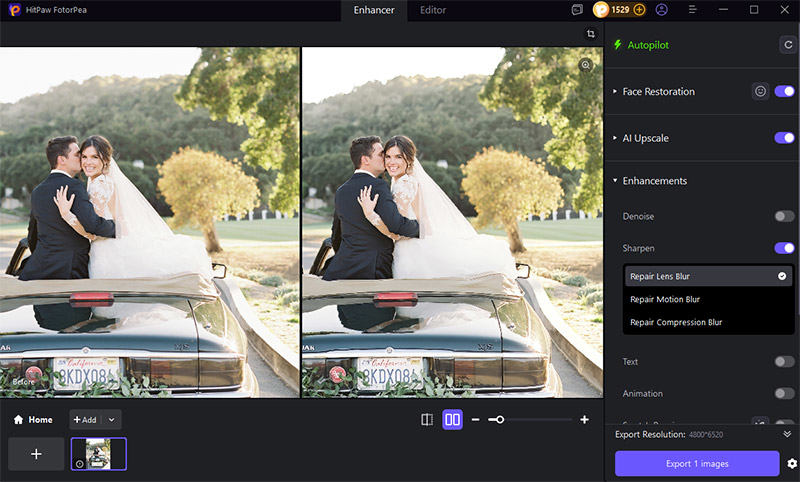Screen dimensions: 800x482
Task: Select the crop tool icon
Action: (591, 34)
